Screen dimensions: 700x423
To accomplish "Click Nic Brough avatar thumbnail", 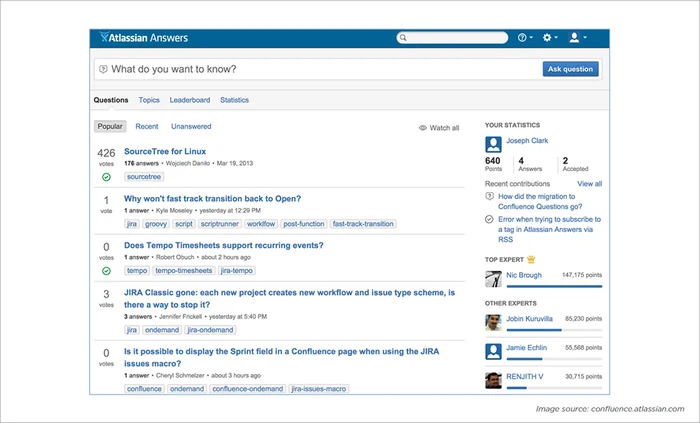I will pyautogui.click(x=493, y=279).
